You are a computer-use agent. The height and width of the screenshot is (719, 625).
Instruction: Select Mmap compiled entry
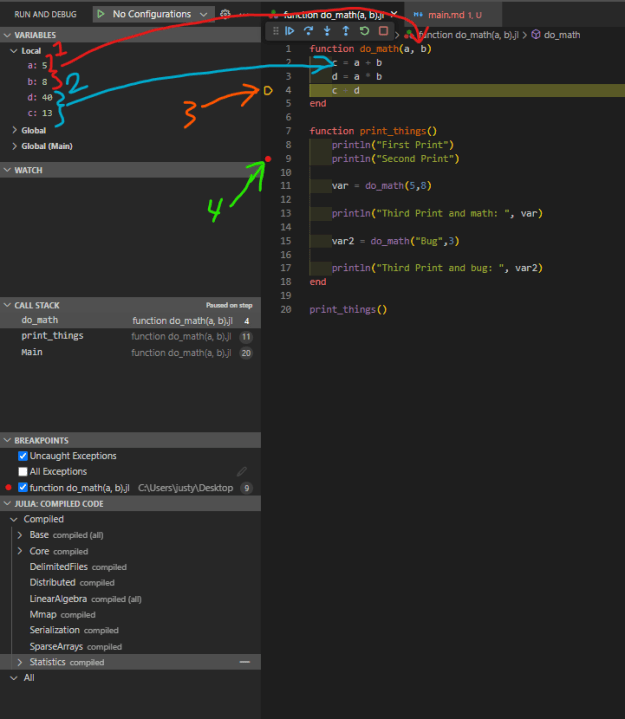coord(62,614)
